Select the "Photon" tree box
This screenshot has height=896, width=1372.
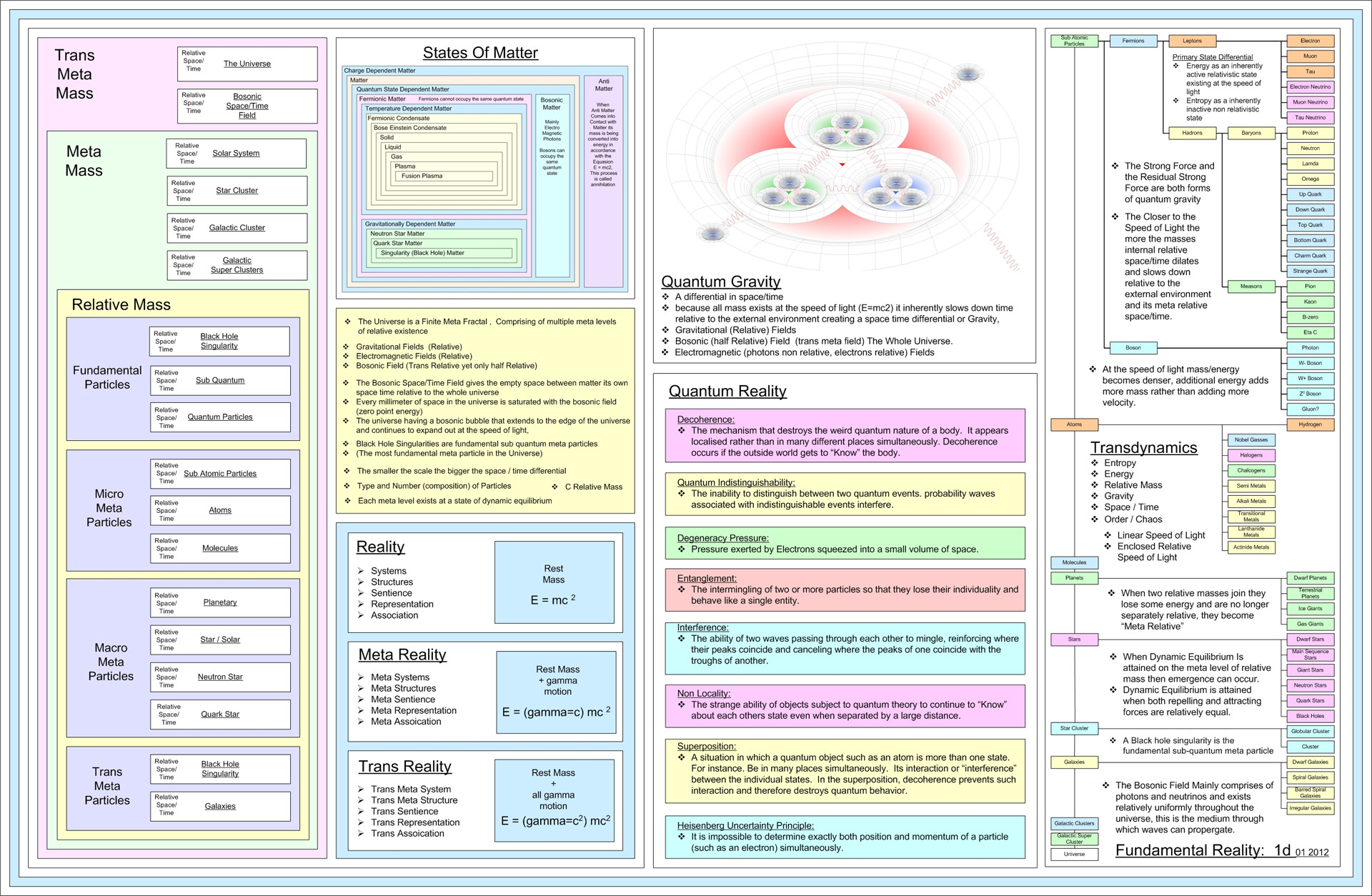(x=1310, y=348)
